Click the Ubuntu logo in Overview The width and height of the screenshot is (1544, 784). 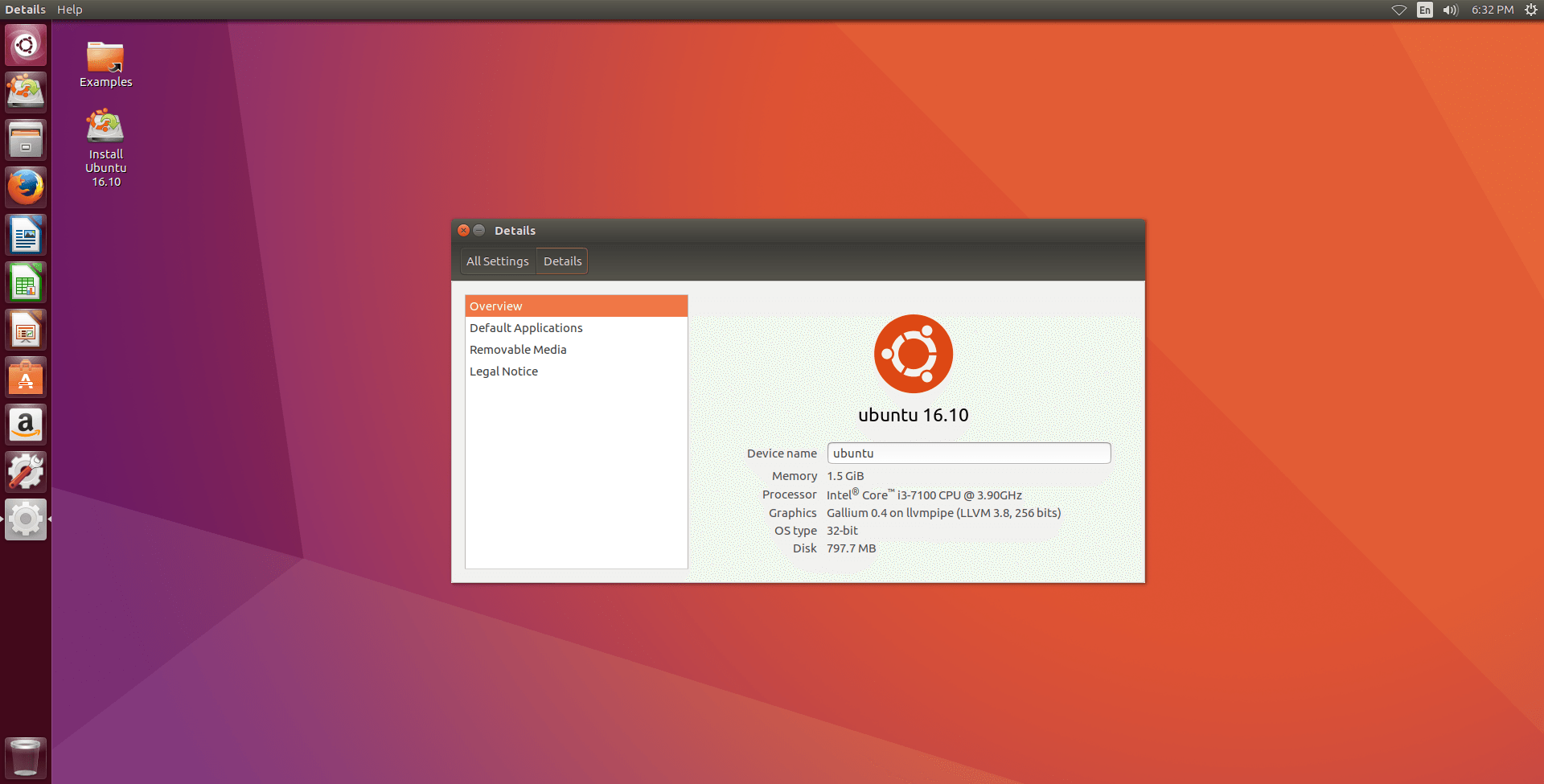(914, 354)
